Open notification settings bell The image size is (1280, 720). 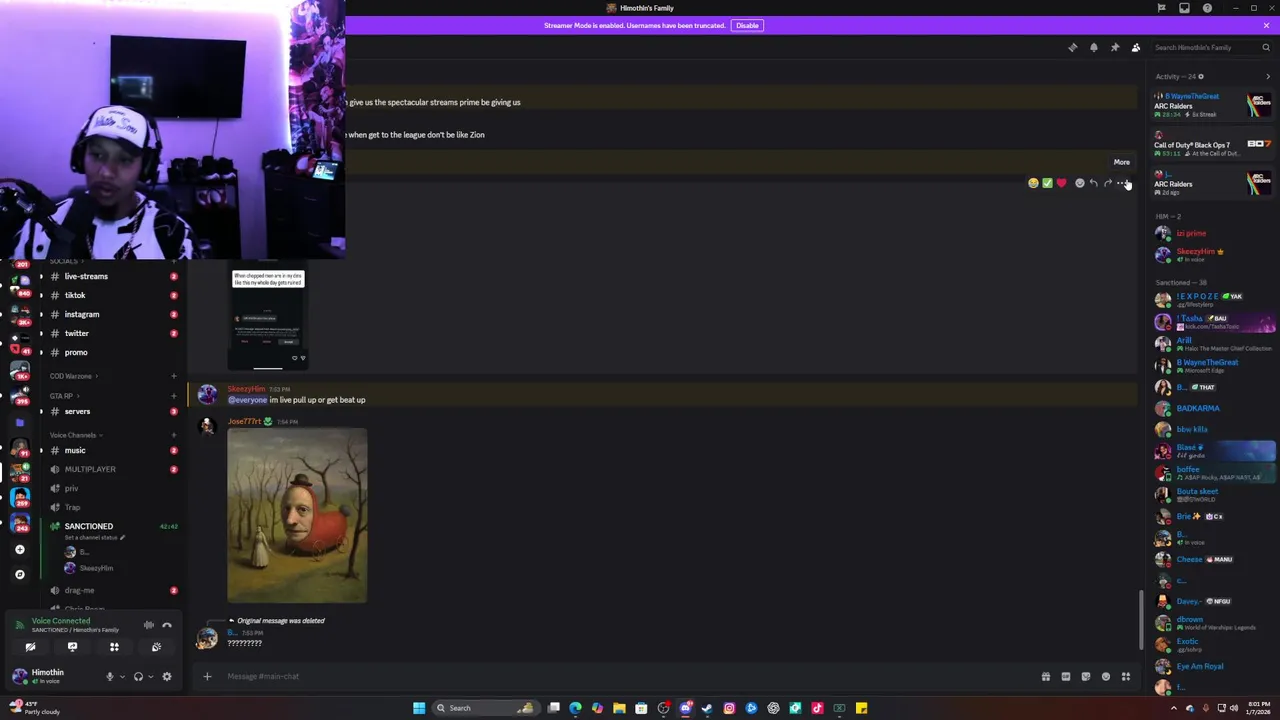(1093, 47)
